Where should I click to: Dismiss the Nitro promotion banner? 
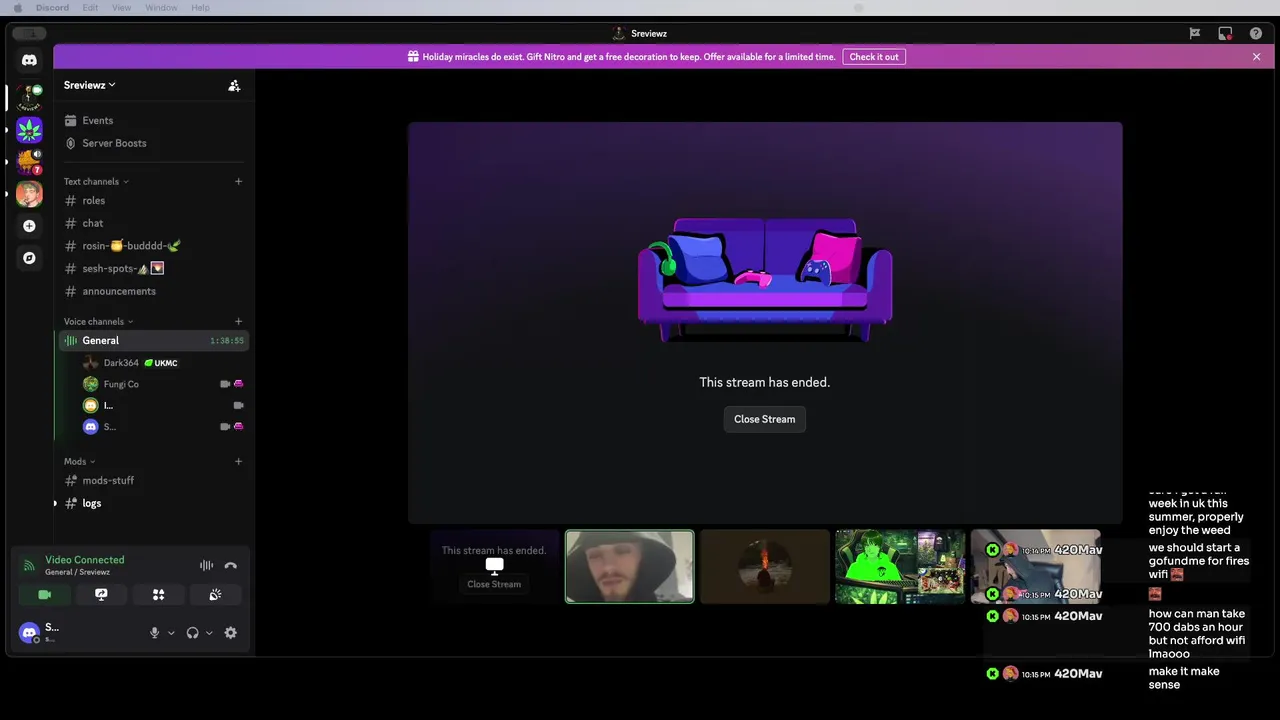point(1256,57)
